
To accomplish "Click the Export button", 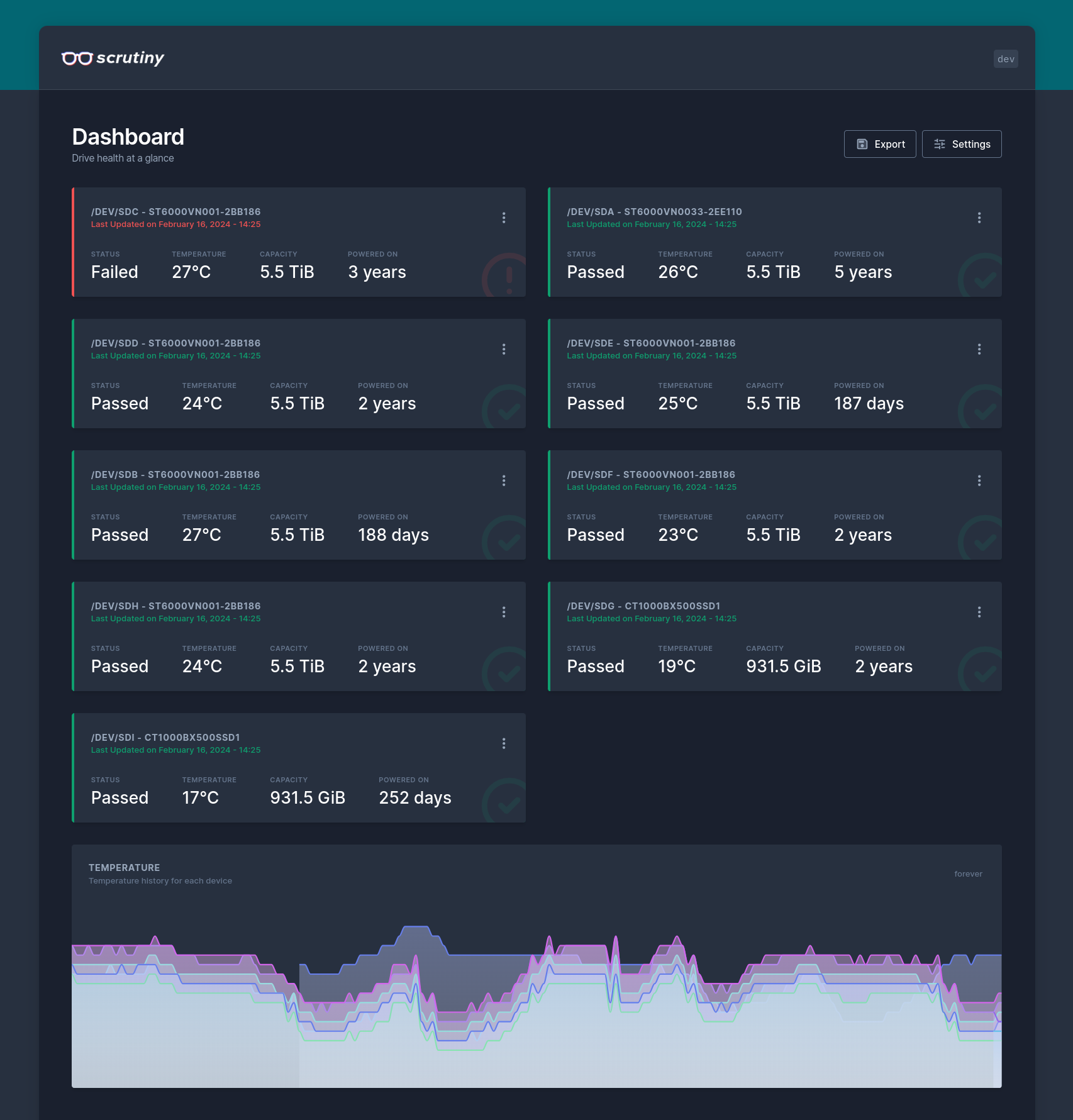I will tap(879, 144).
